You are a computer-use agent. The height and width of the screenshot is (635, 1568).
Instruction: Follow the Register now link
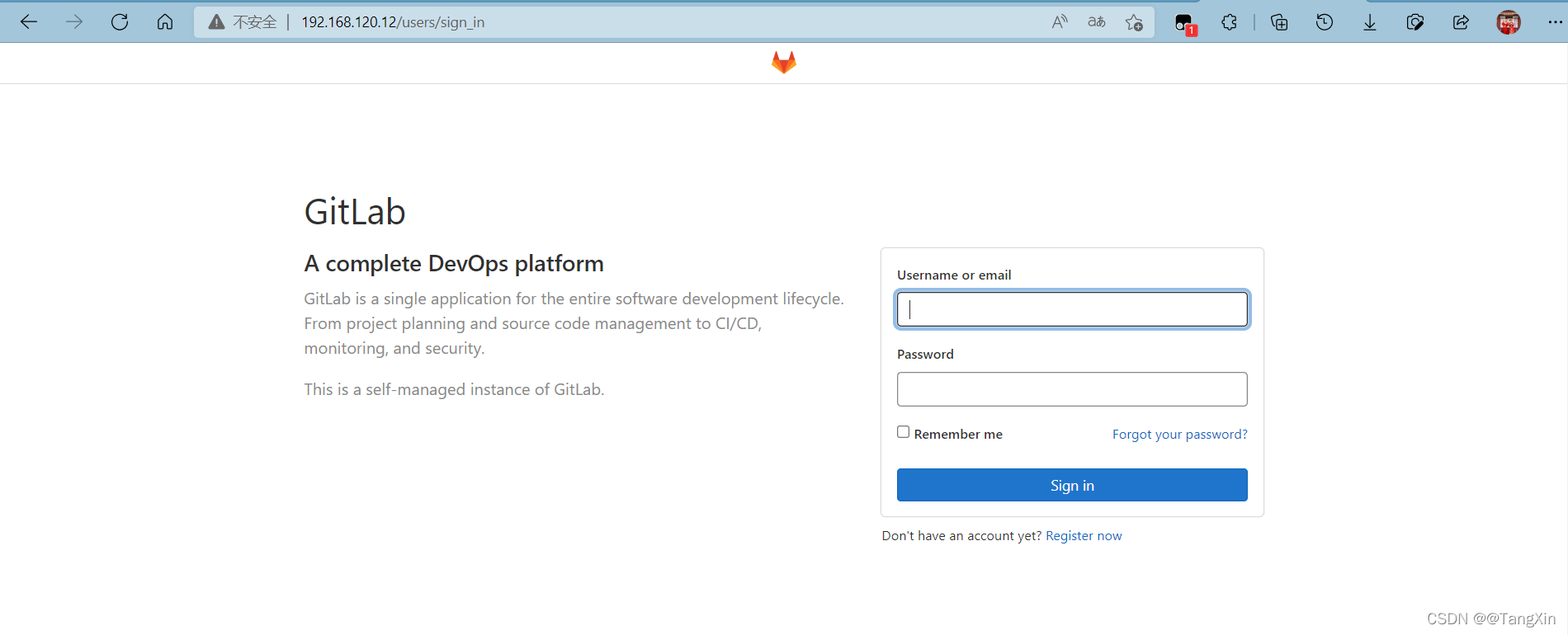[x=1084, y=536]
